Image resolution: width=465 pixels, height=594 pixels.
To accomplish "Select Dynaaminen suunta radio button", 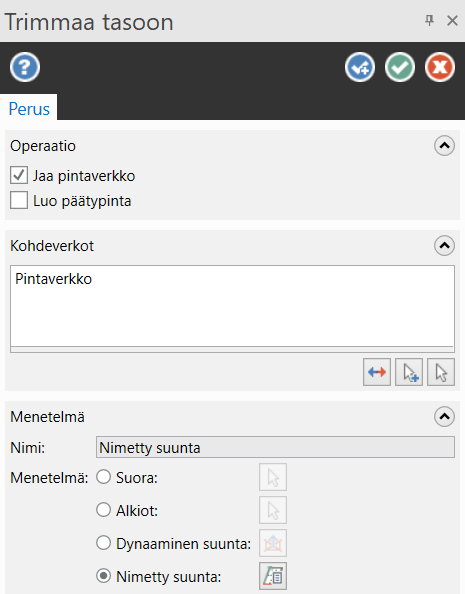I will (x=103, y=543).
